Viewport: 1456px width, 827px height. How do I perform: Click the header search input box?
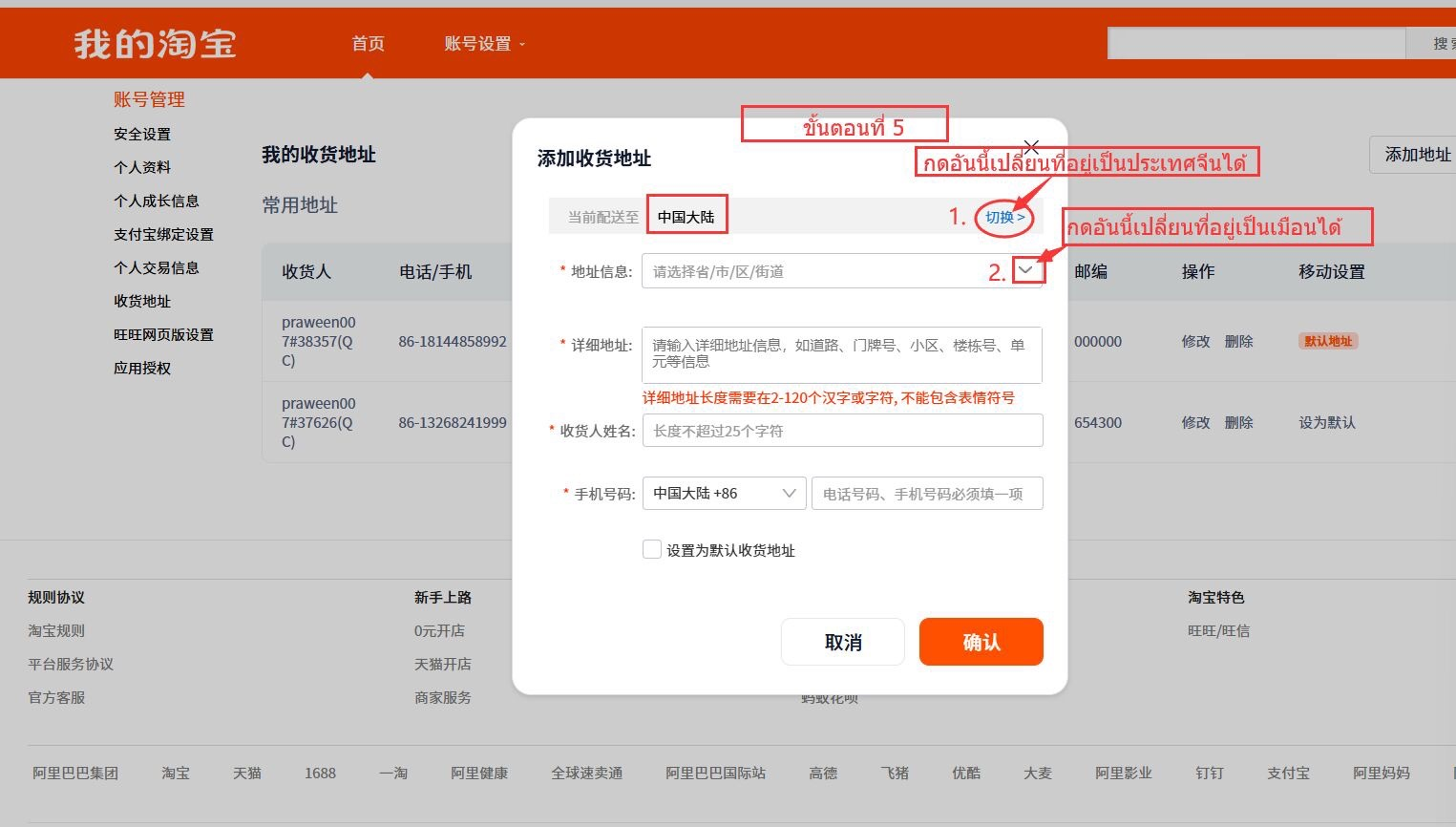point(1256,43)
